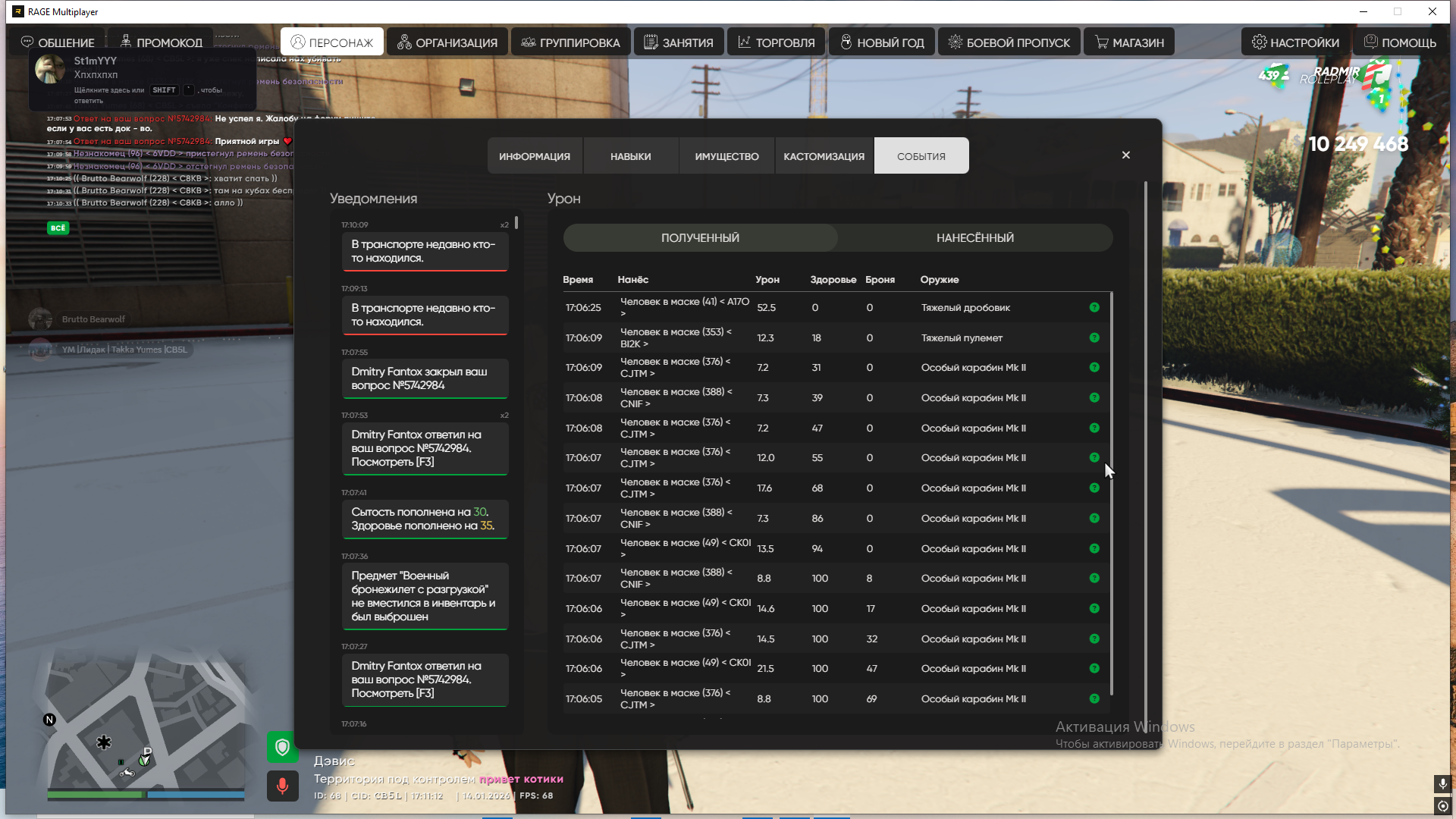Screen dimensions: 1456x819
Task: Open the Навыки tab
Action: click(630, 156)
